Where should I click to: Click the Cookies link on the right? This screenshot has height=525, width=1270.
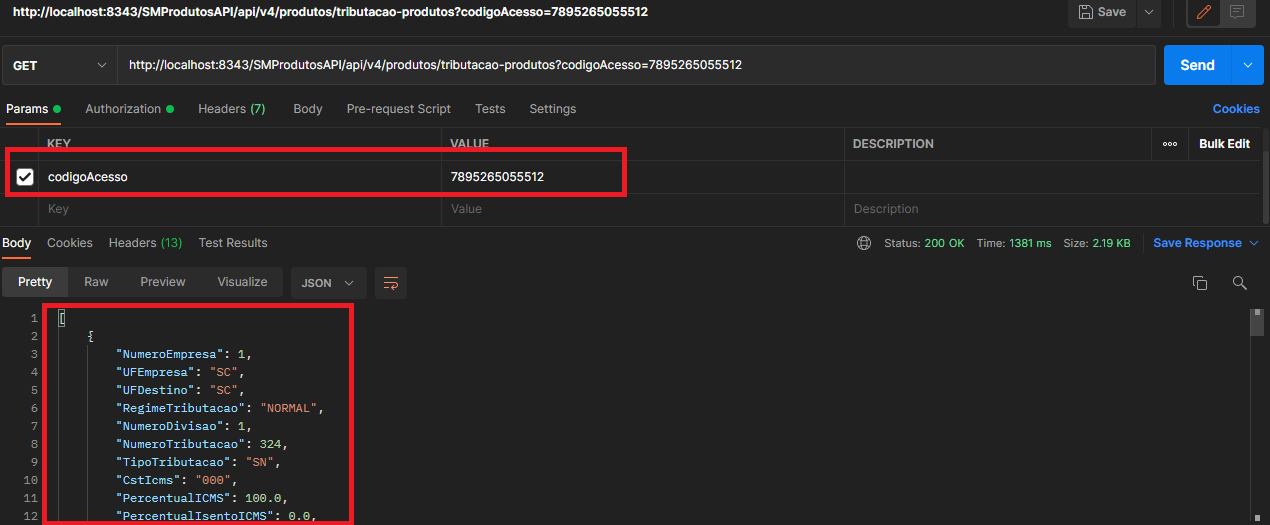click(x=1236, y=109)
